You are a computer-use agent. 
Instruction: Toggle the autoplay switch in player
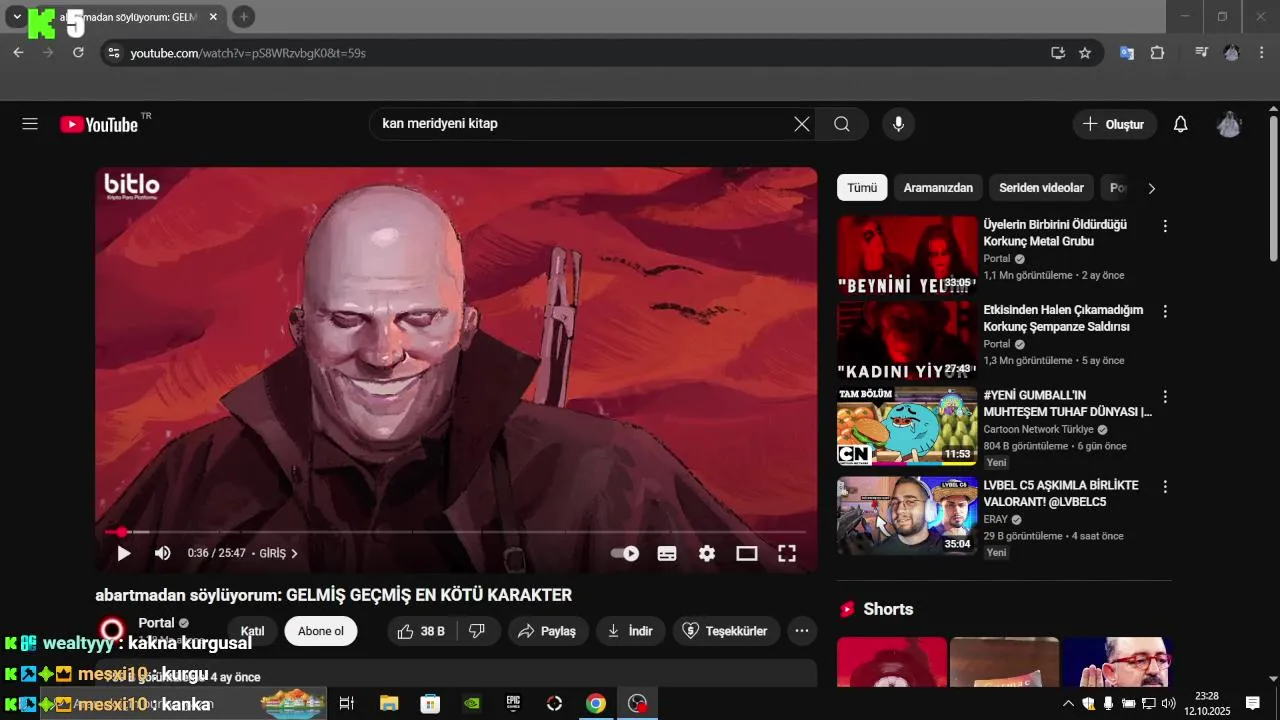tap(625, 553)
